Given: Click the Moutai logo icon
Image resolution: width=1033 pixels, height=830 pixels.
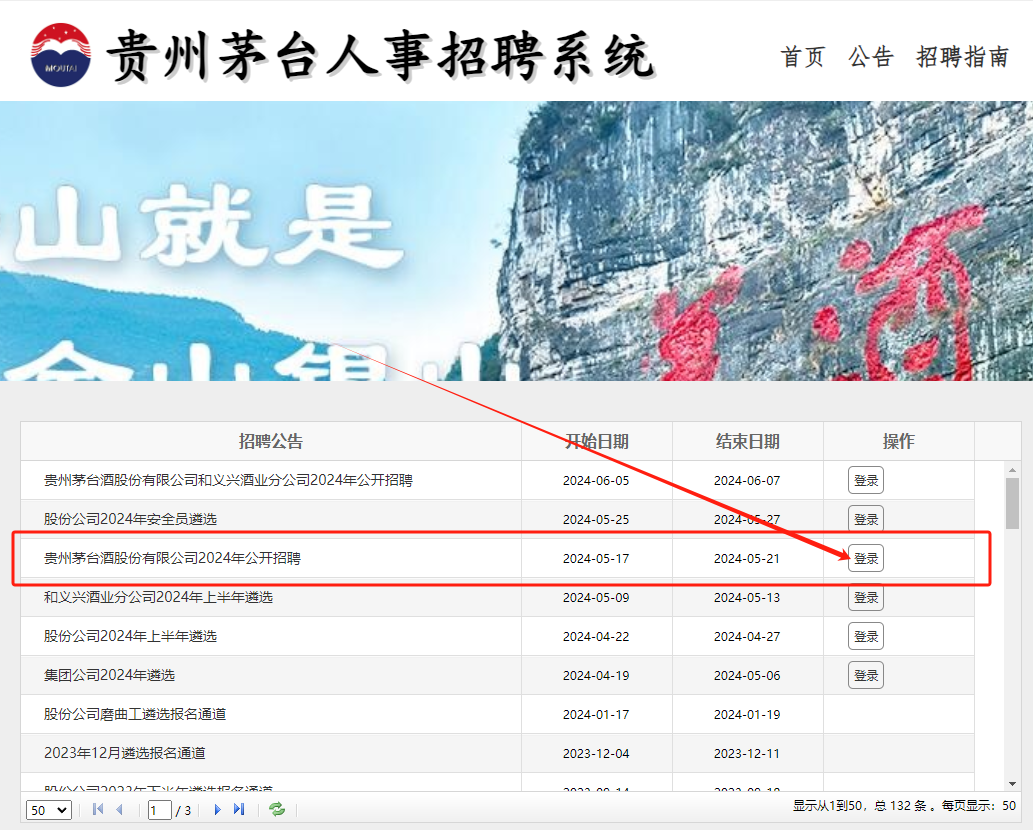Looking at the screenshot, I should pyautogui.click(x=60, y=54).
